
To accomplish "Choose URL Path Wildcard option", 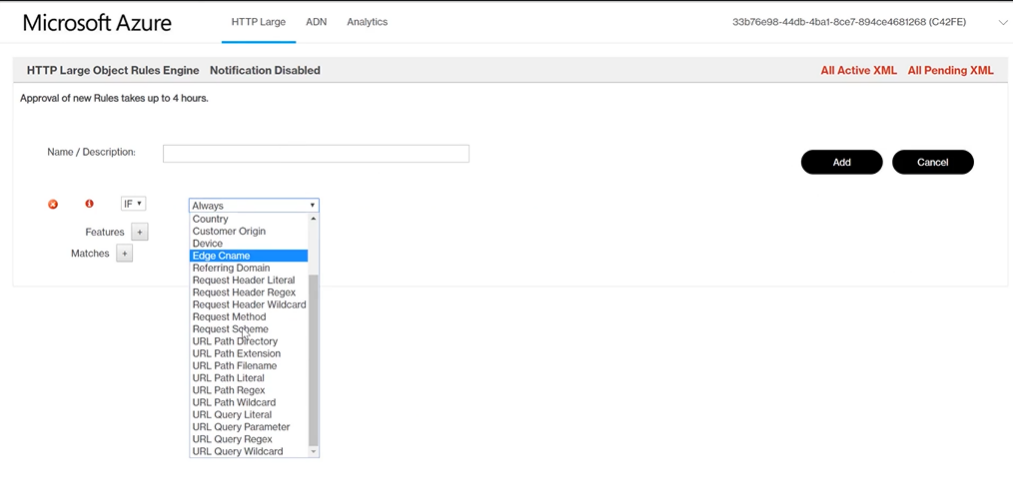I will (x=249, y=403).
